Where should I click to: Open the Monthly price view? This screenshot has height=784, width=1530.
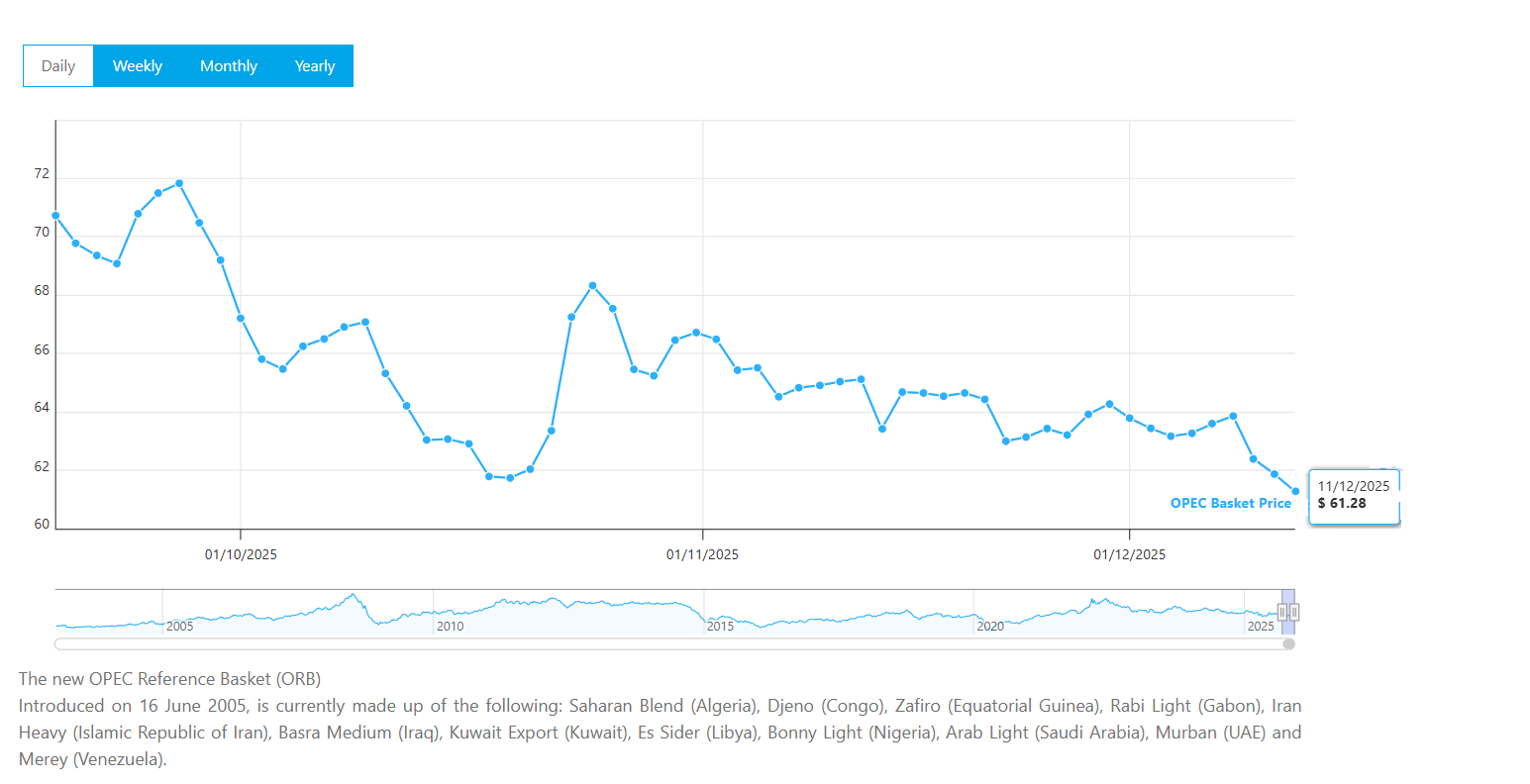click(x=228, y=66)
